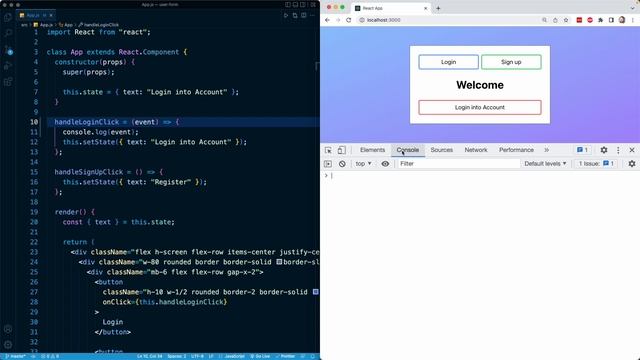Click the Login into Account button
The height and width of the screenshot is (360, 640).
click(x=480, y=107)
